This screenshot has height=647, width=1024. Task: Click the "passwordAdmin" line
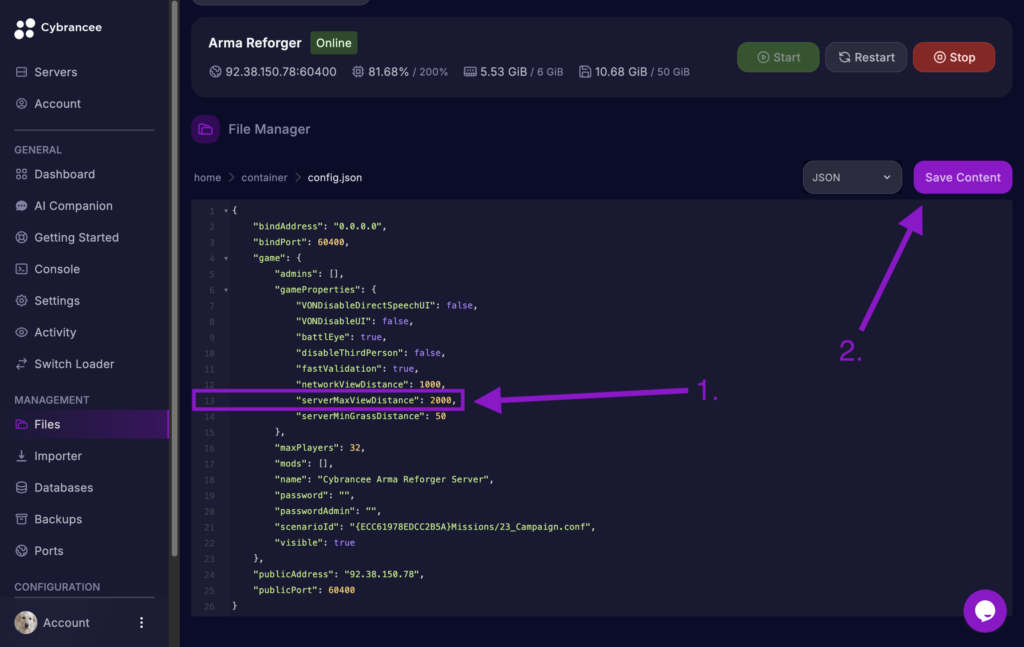pyautogui.click(x=328, y=511)
